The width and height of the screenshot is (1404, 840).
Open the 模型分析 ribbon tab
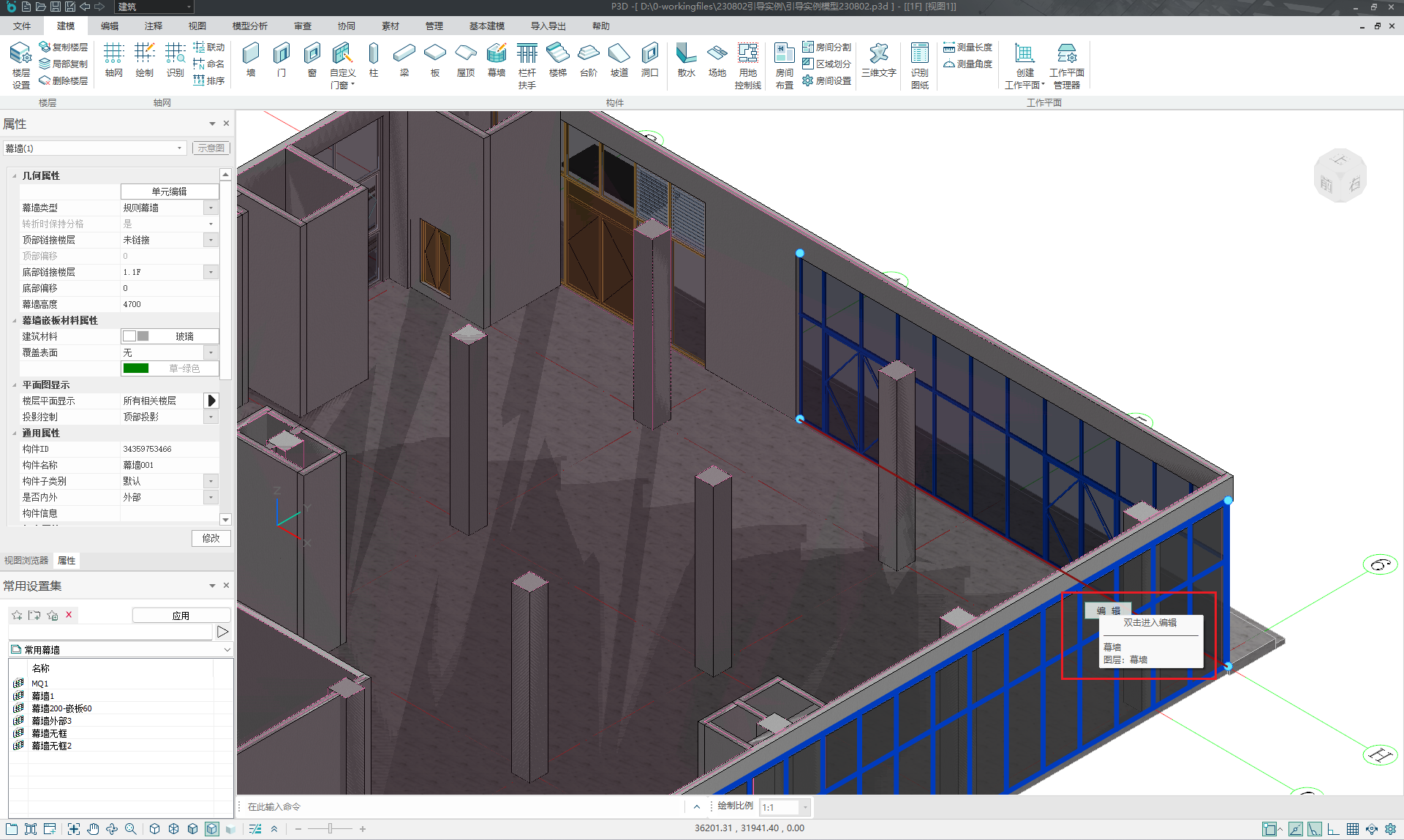pyautogui.click(x=249, y=26)
